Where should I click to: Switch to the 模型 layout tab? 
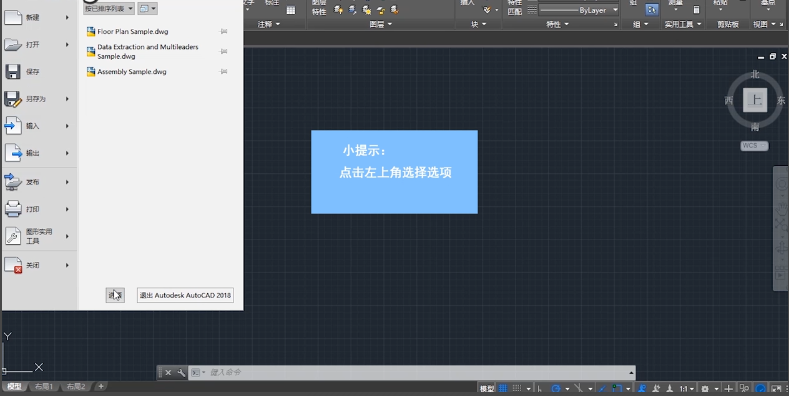(x=14, y=386)
